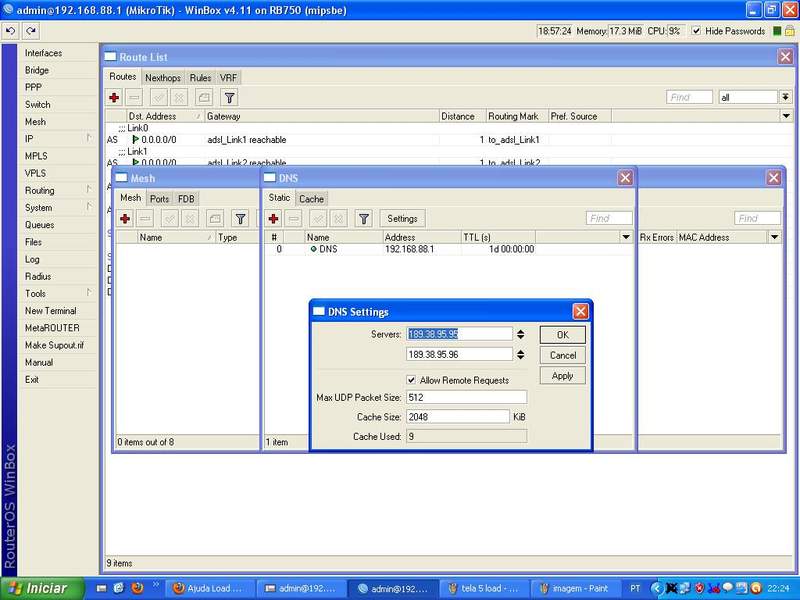Disable selected route with cross icon

[x=179, y=97]
